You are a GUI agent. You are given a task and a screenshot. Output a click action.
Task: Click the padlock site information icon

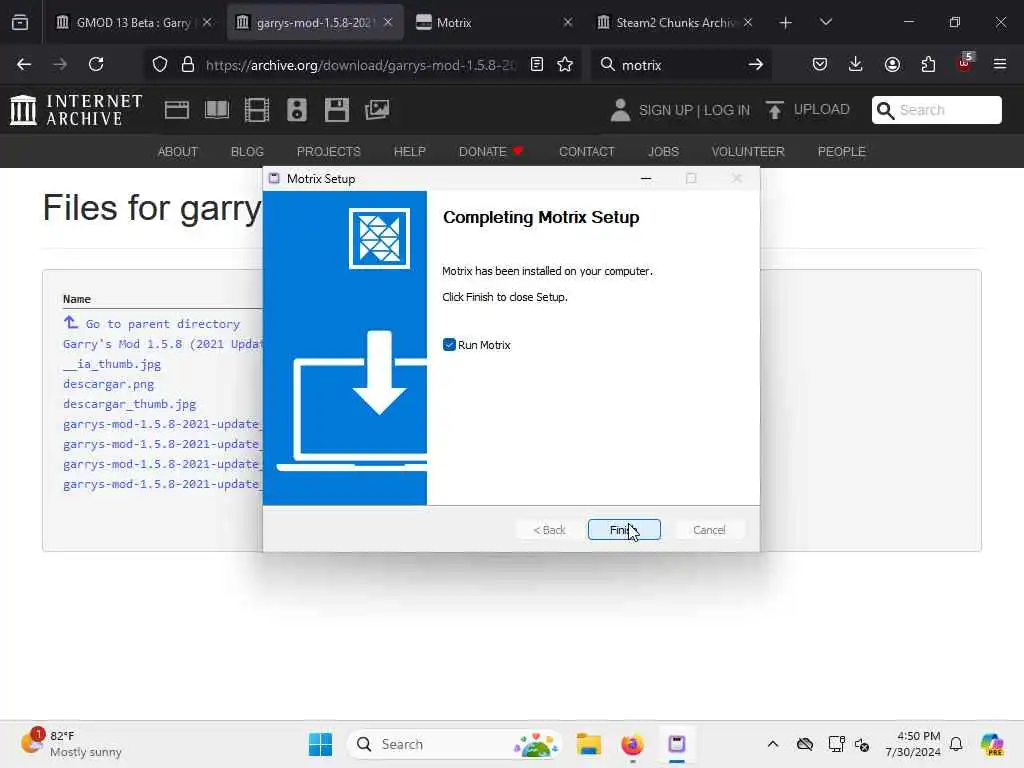188,64
